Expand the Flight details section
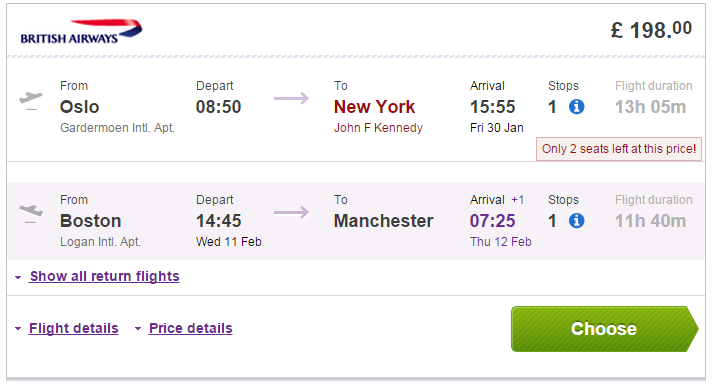Image resolution: width=715 pixels, height=386 pixels. tap(73, 328)
